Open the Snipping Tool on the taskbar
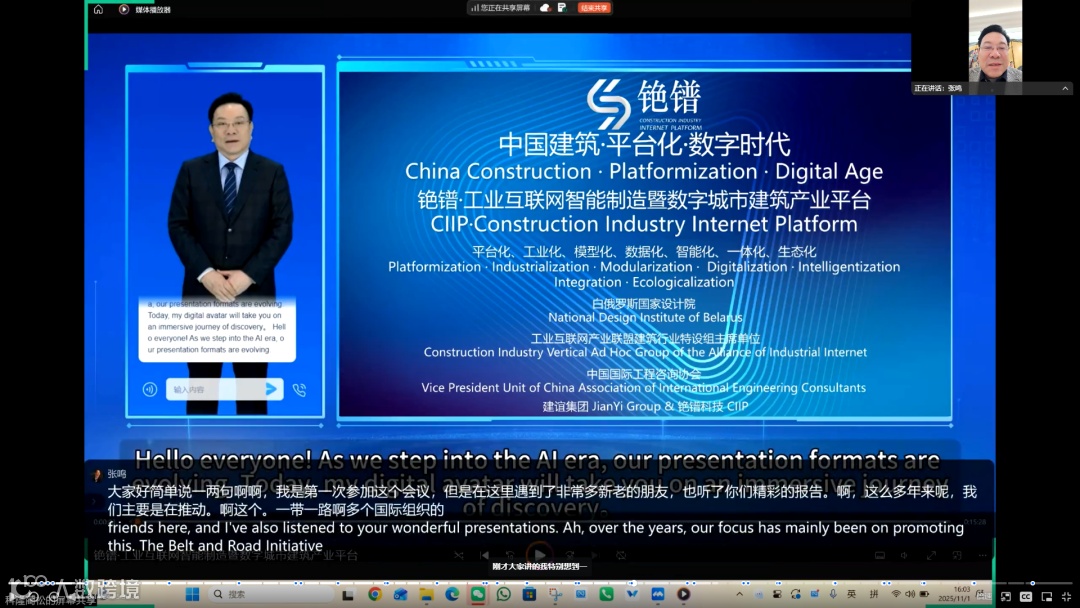This screenshot has width=1080, height=608. [x=555, y=594]
